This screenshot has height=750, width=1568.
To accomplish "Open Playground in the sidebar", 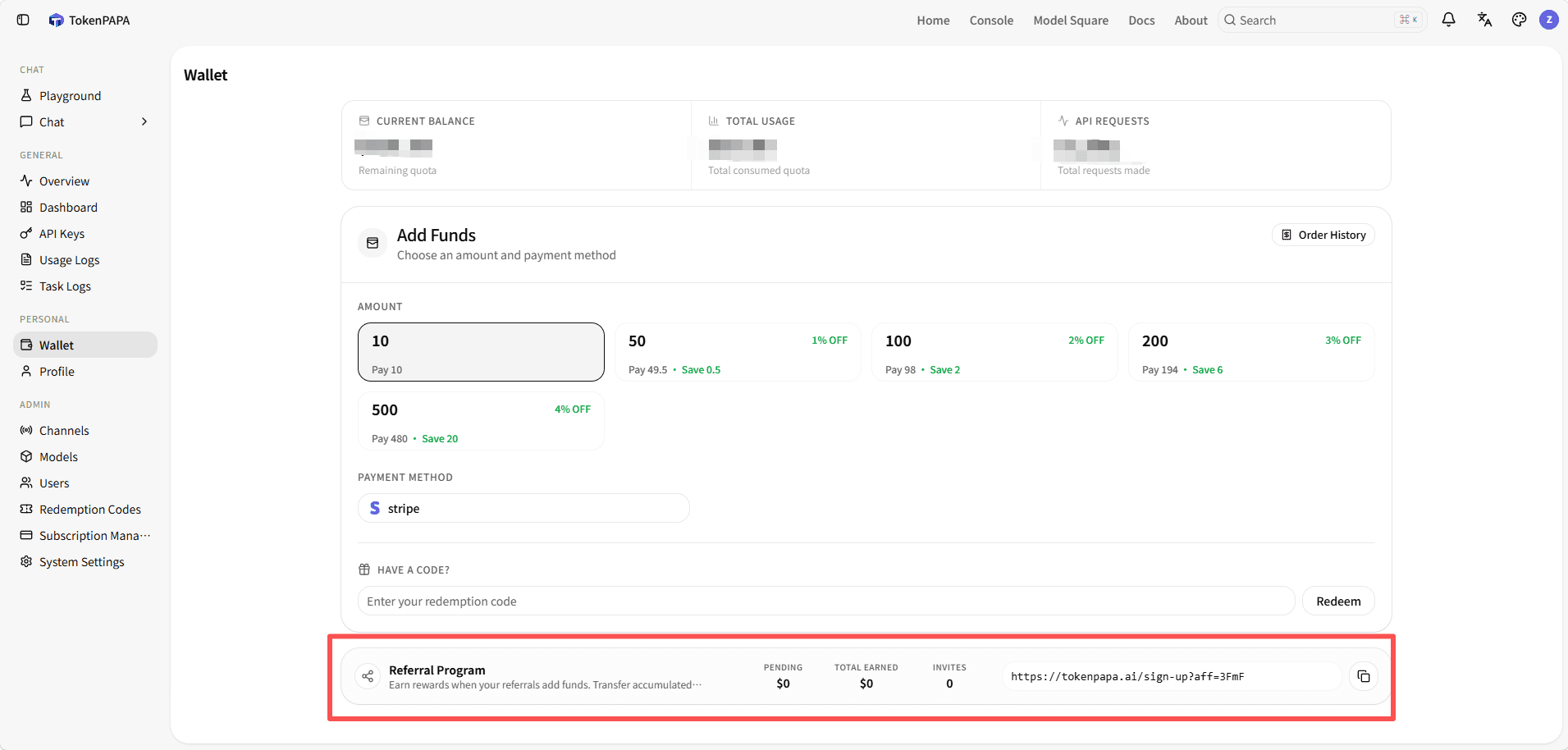I will [85, 95].
